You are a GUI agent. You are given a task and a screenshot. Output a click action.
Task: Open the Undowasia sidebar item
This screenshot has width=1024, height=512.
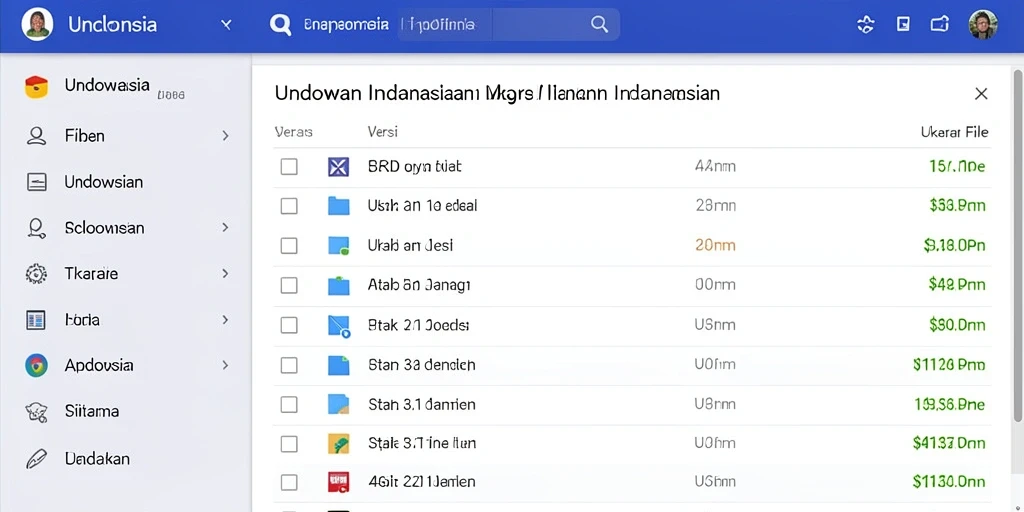(125, 86)
